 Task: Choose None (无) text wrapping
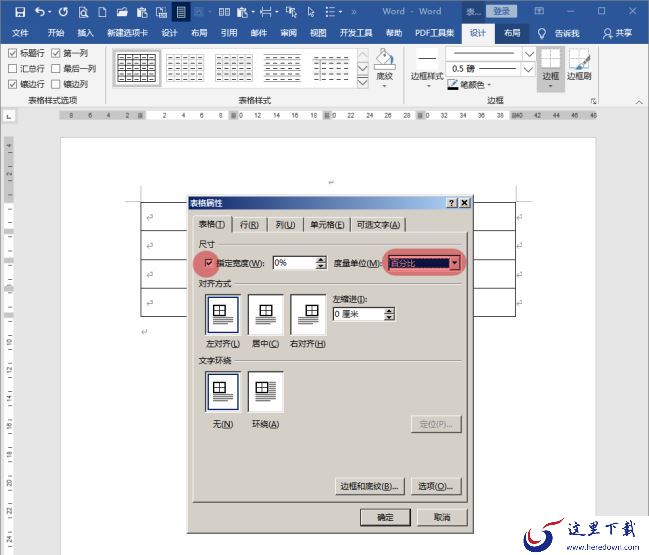click(223, 392)
